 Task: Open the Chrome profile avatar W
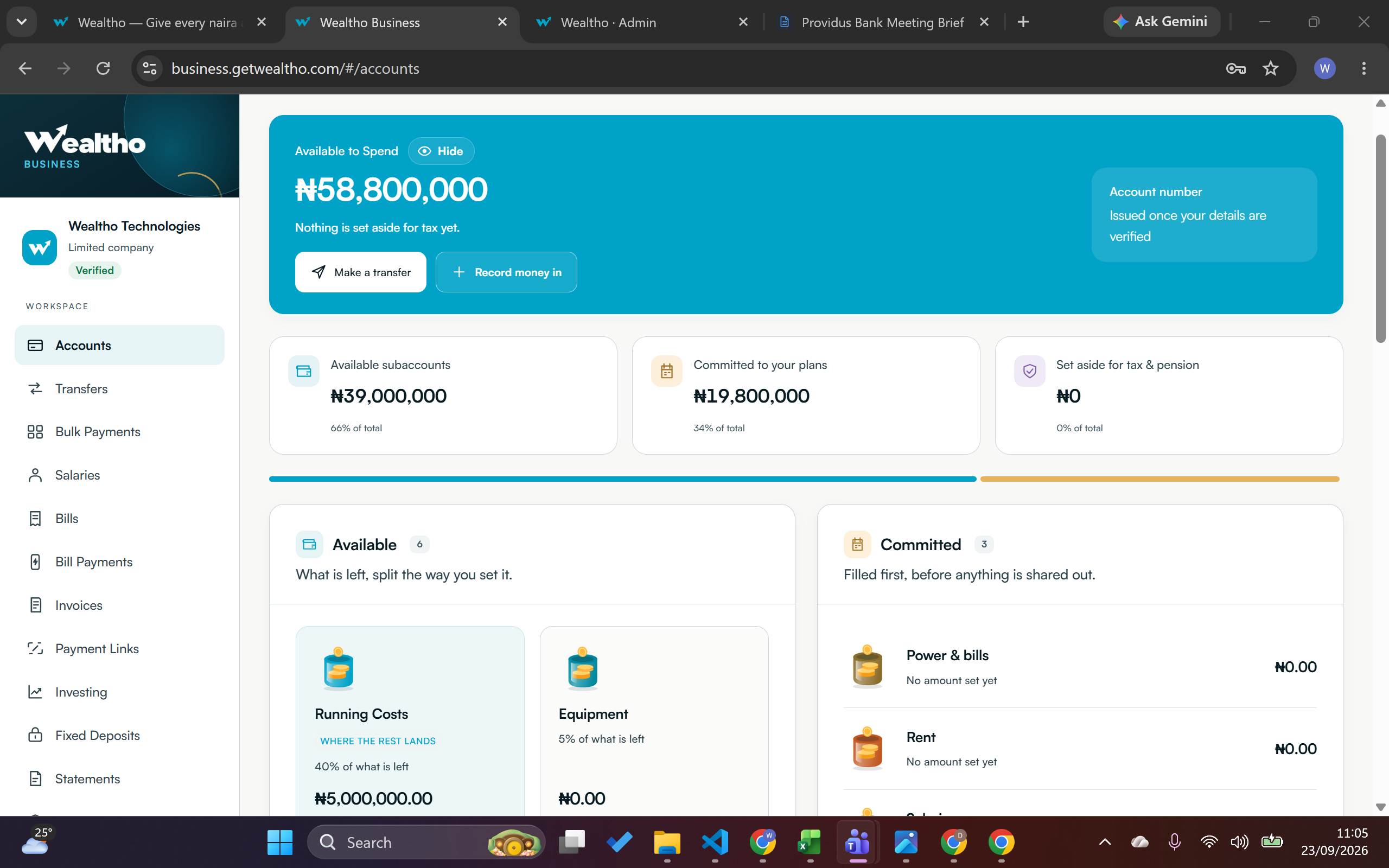1325,68
